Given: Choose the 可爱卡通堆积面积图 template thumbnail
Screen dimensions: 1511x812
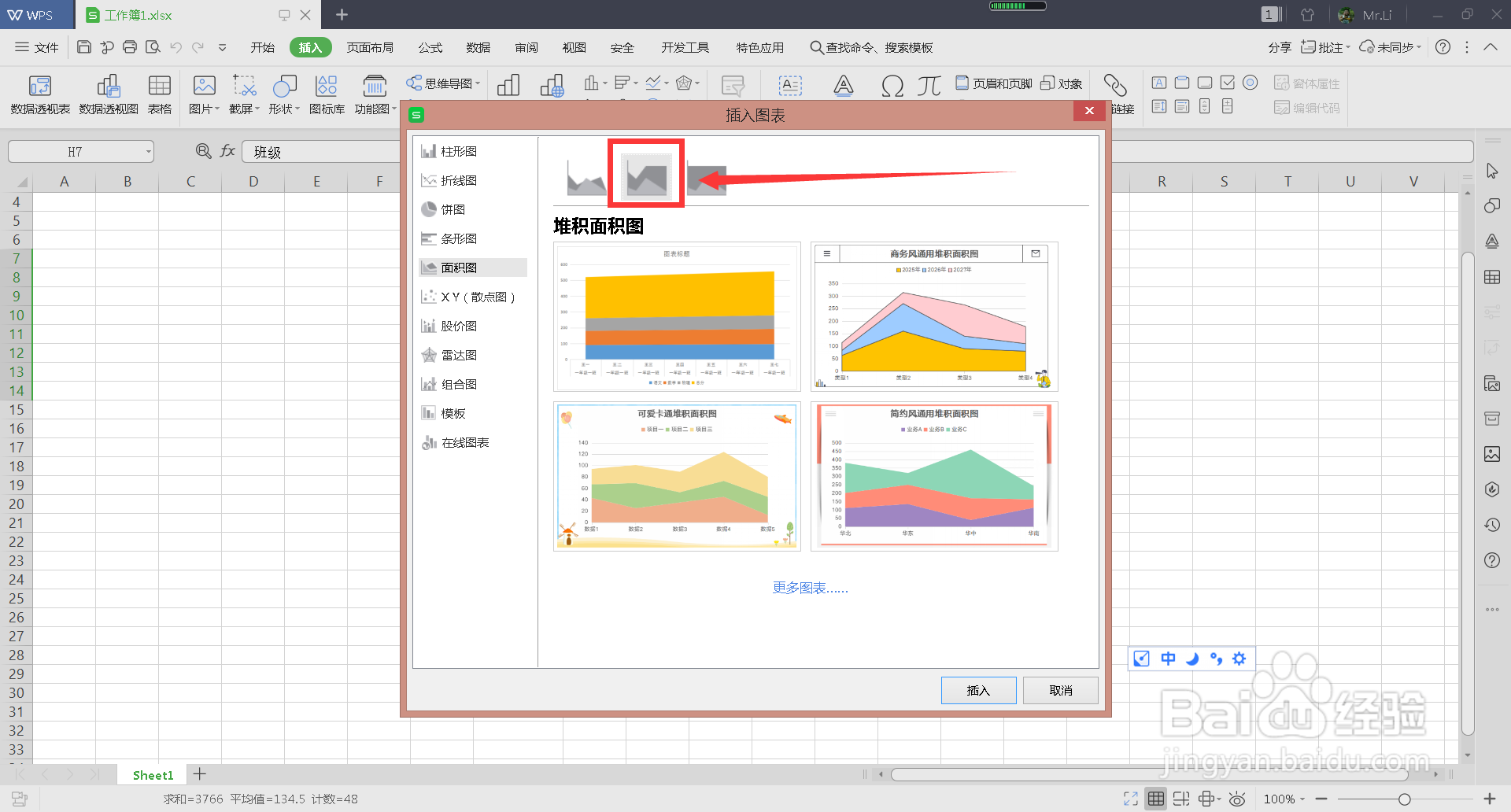Looking at the screenshot, I should click(x=677, y=476).
